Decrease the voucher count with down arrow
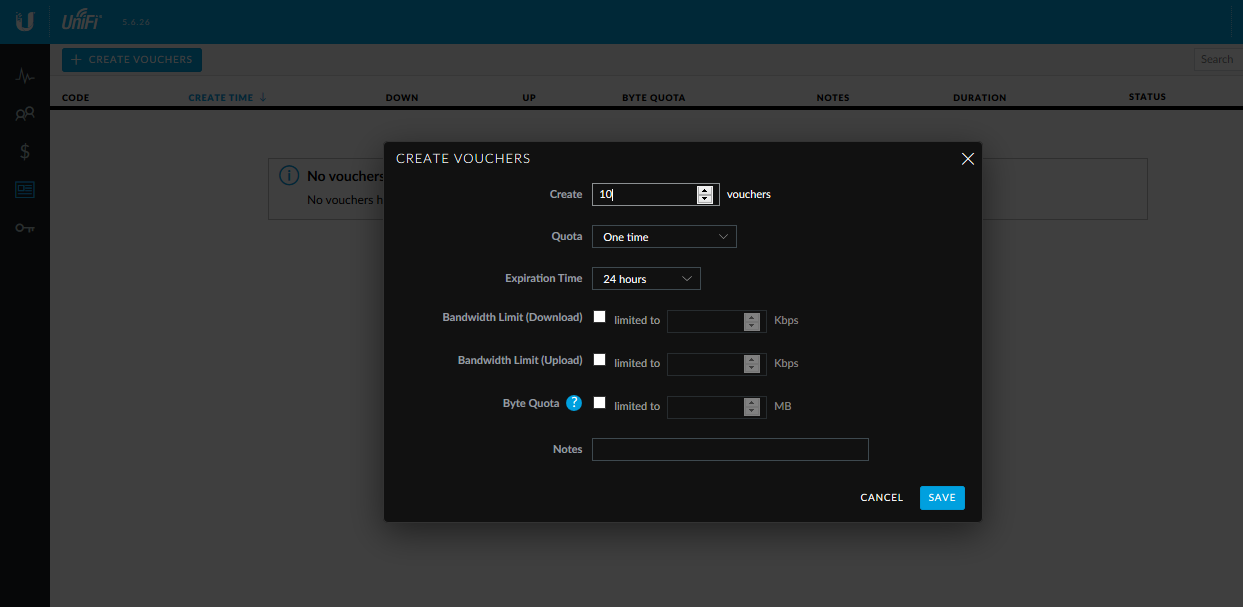This screenshot has height=607, width=1243. pyautogui.click(x=705, y=199)
